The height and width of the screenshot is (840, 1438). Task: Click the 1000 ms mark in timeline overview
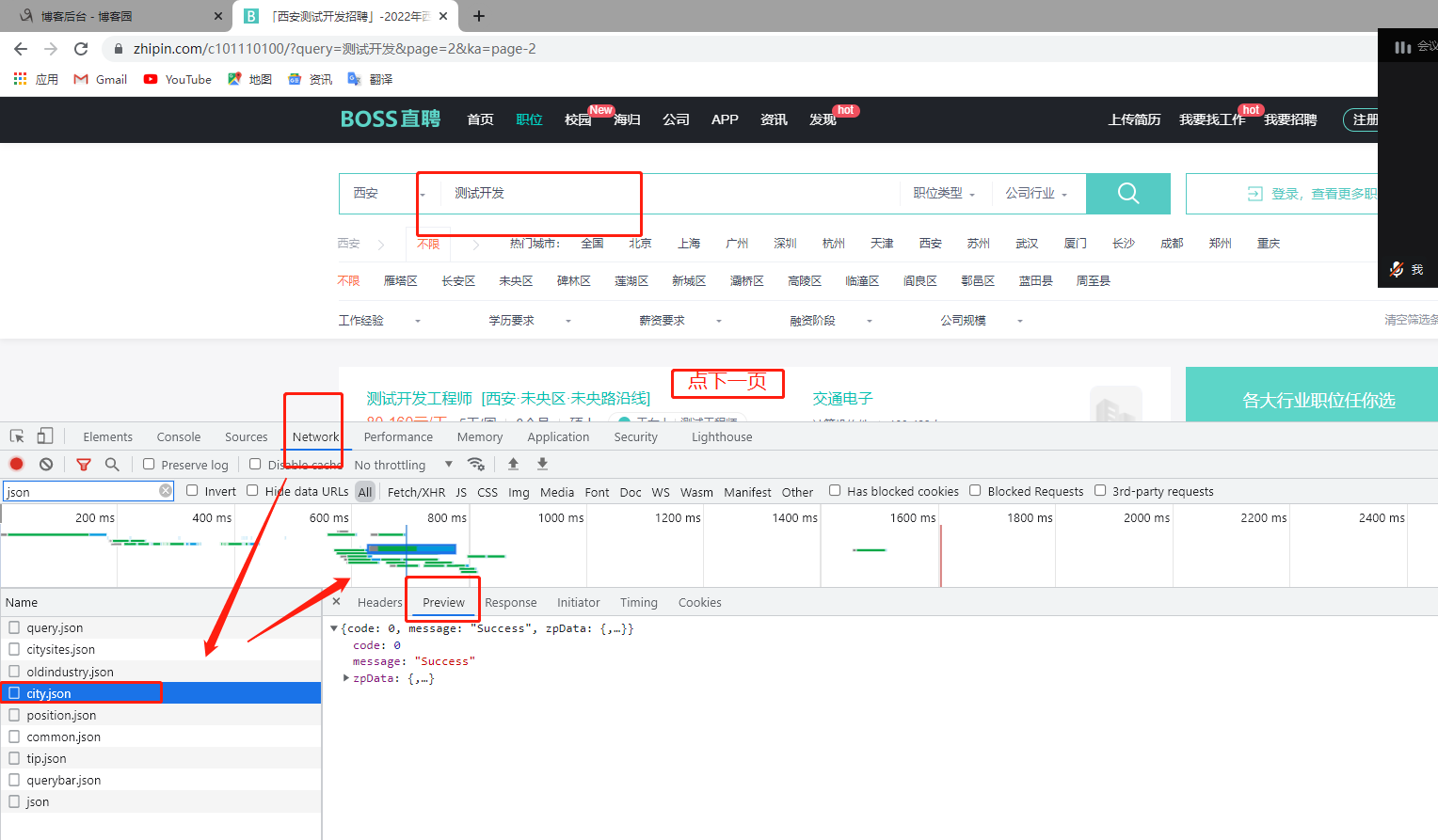click(561, 517)
